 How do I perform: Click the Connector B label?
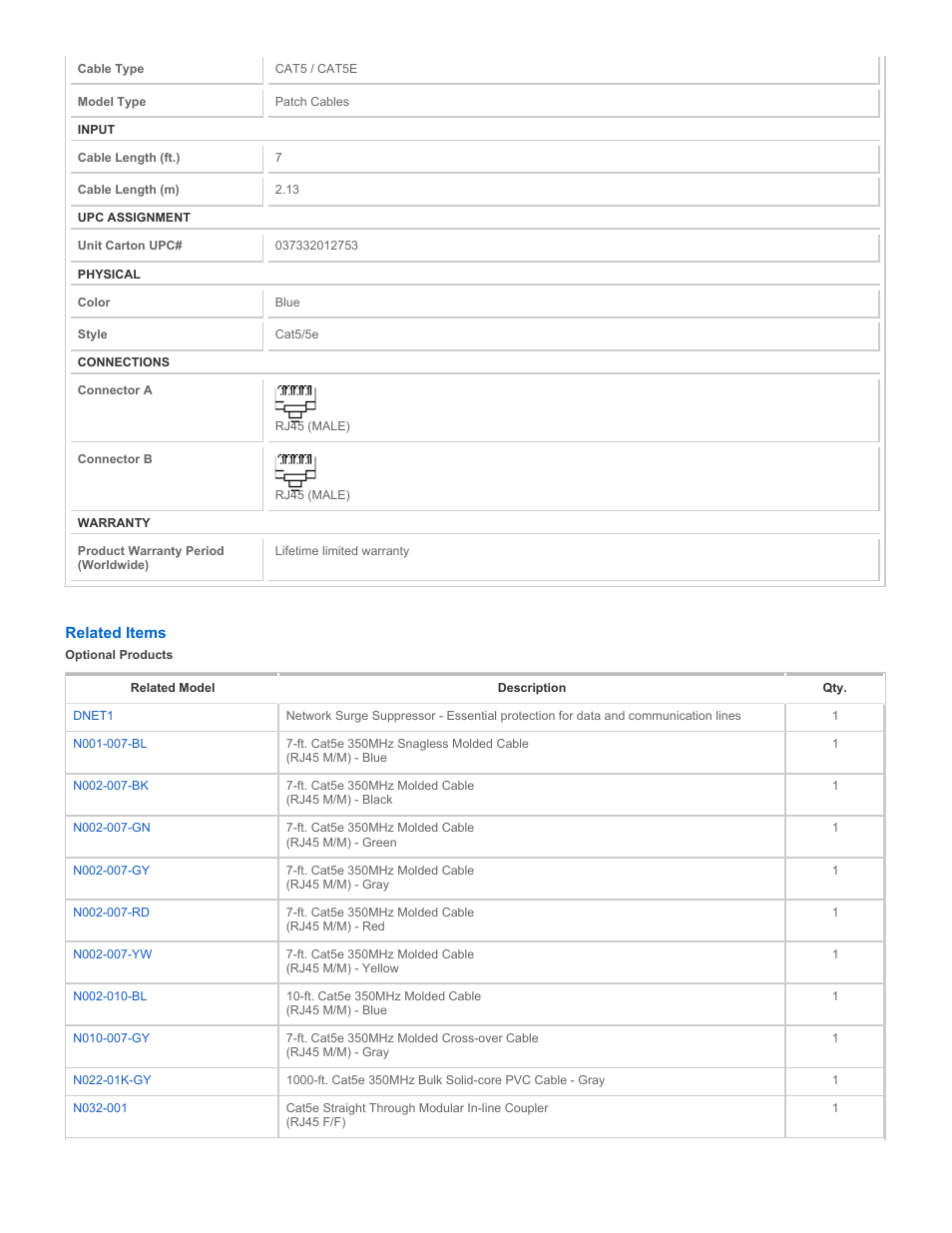pyautogui.click(x=115, y=459)
